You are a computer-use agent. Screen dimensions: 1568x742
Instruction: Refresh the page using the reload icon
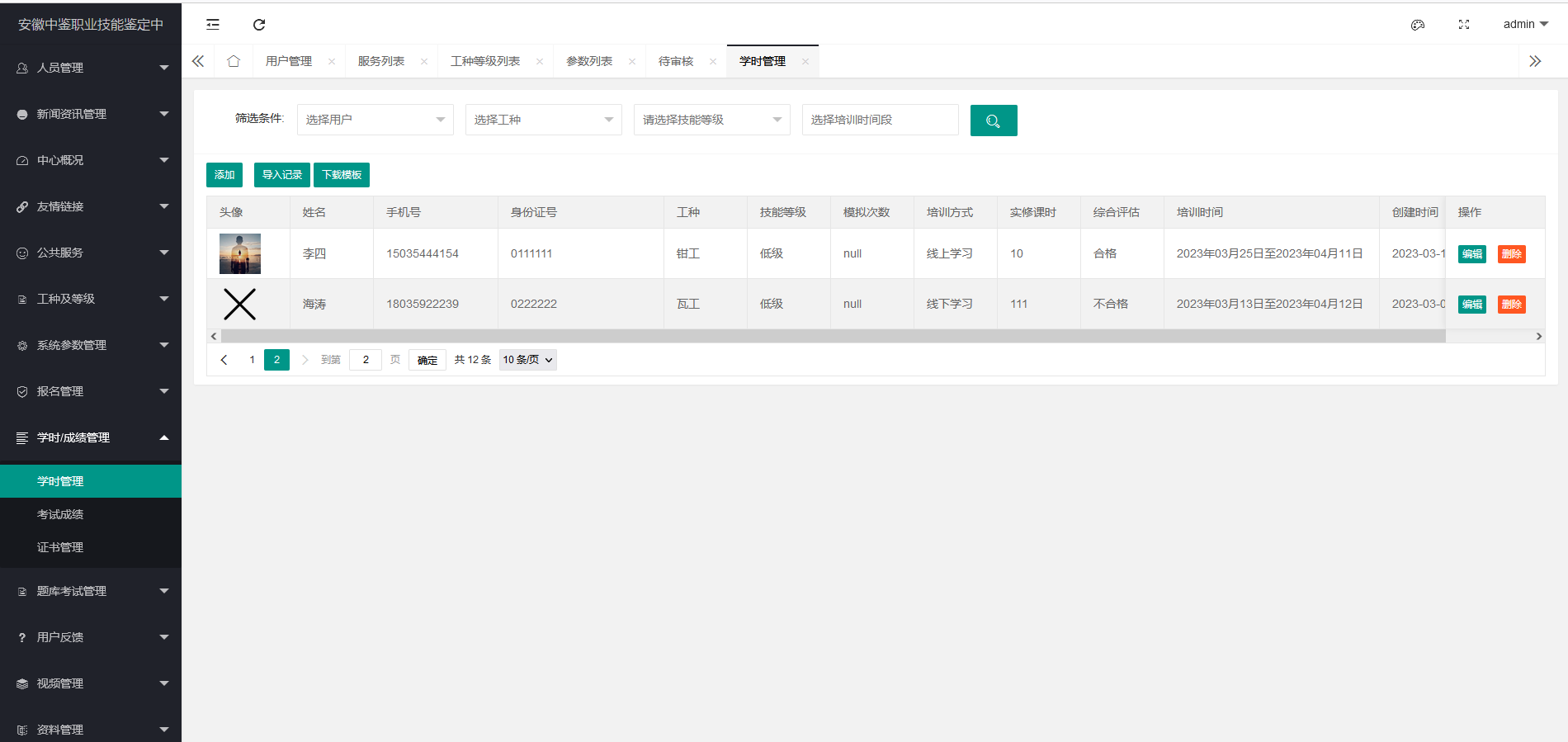tap(259, 25)
